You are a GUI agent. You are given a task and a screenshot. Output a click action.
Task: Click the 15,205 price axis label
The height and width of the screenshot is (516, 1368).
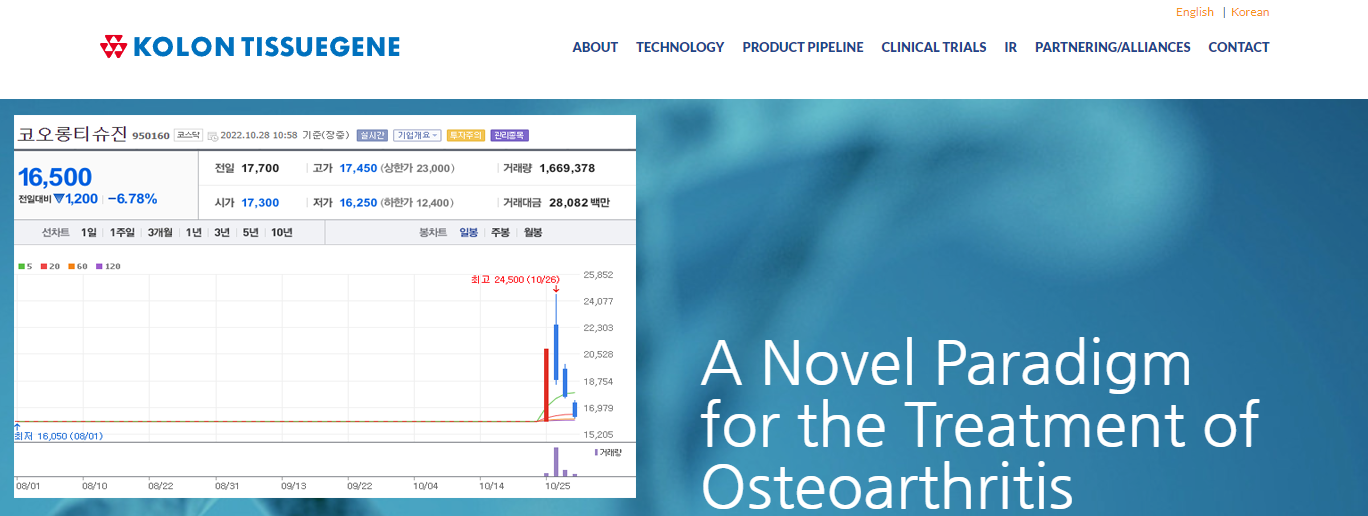click(x=598, y=435)
